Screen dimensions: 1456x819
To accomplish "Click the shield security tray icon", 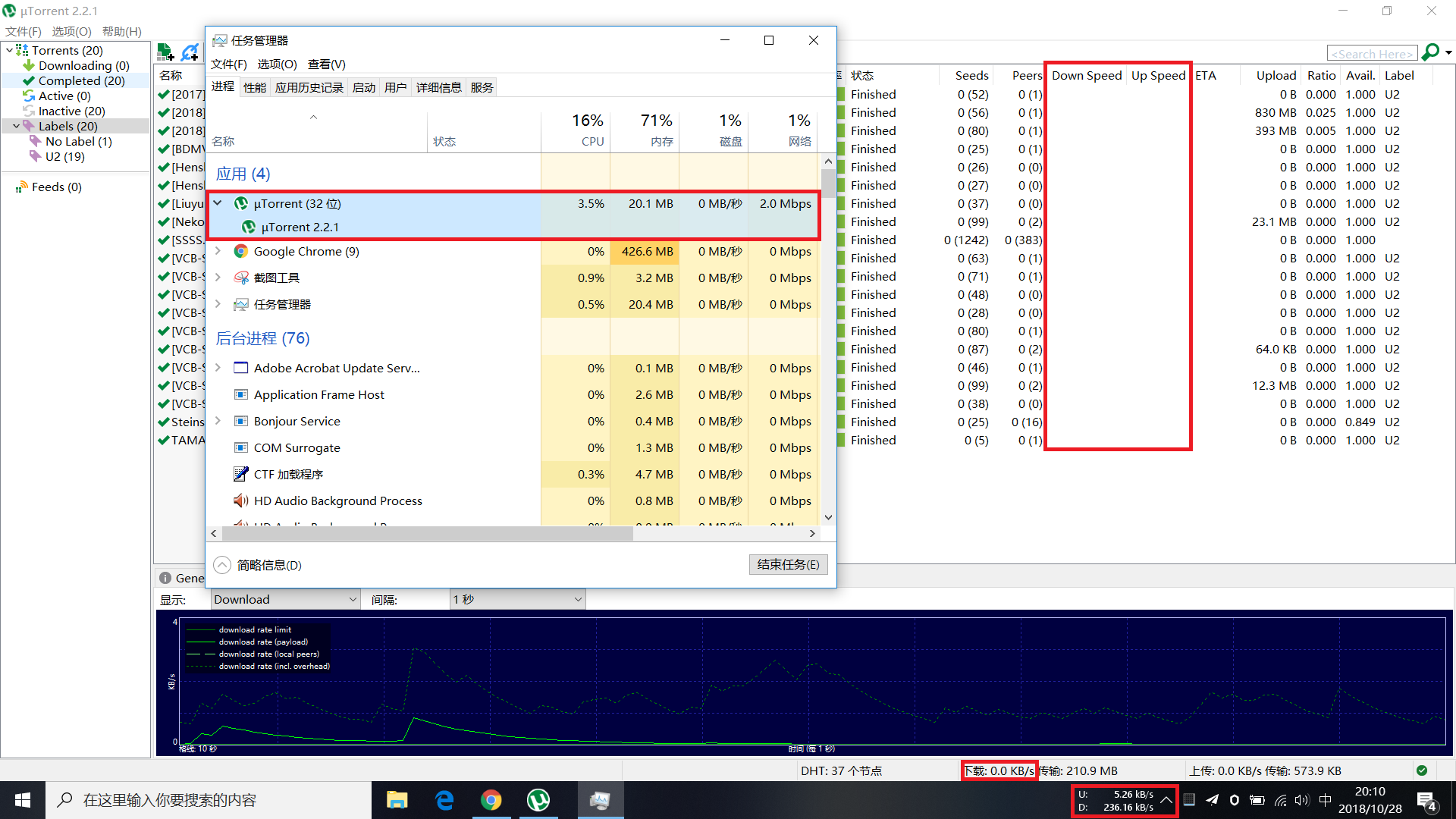I will 1235,799.
